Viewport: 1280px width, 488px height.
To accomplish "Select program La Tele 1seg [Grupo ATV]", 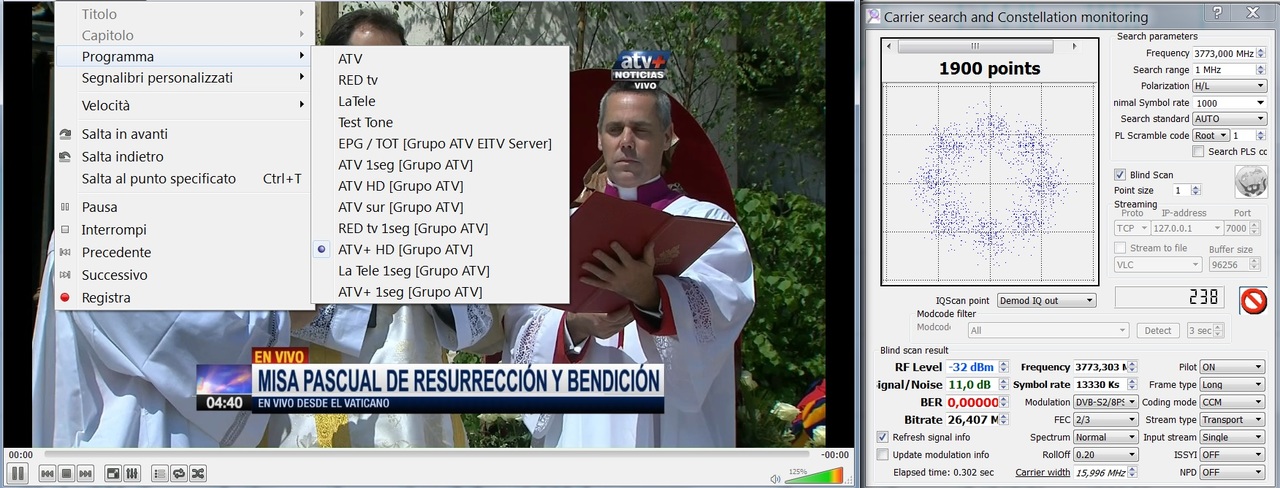I will [440, 271].
